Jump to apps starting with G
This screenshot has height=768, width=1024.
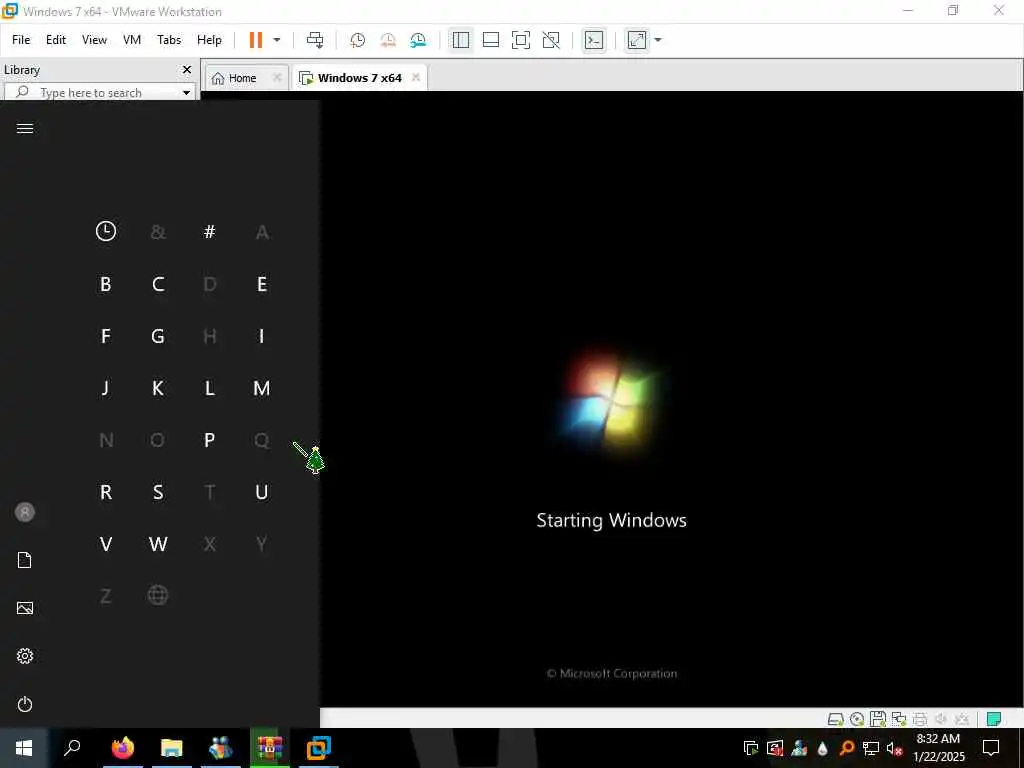click(158, 336)
